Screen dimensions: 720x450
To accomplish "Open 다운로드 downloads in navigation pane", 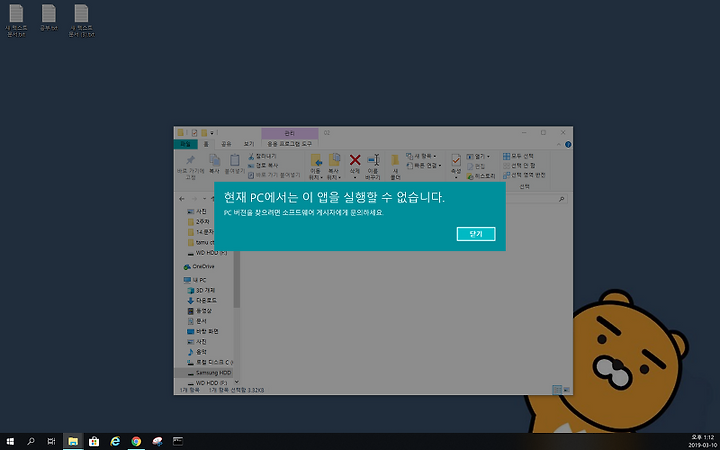I will (x=202, y=300).
